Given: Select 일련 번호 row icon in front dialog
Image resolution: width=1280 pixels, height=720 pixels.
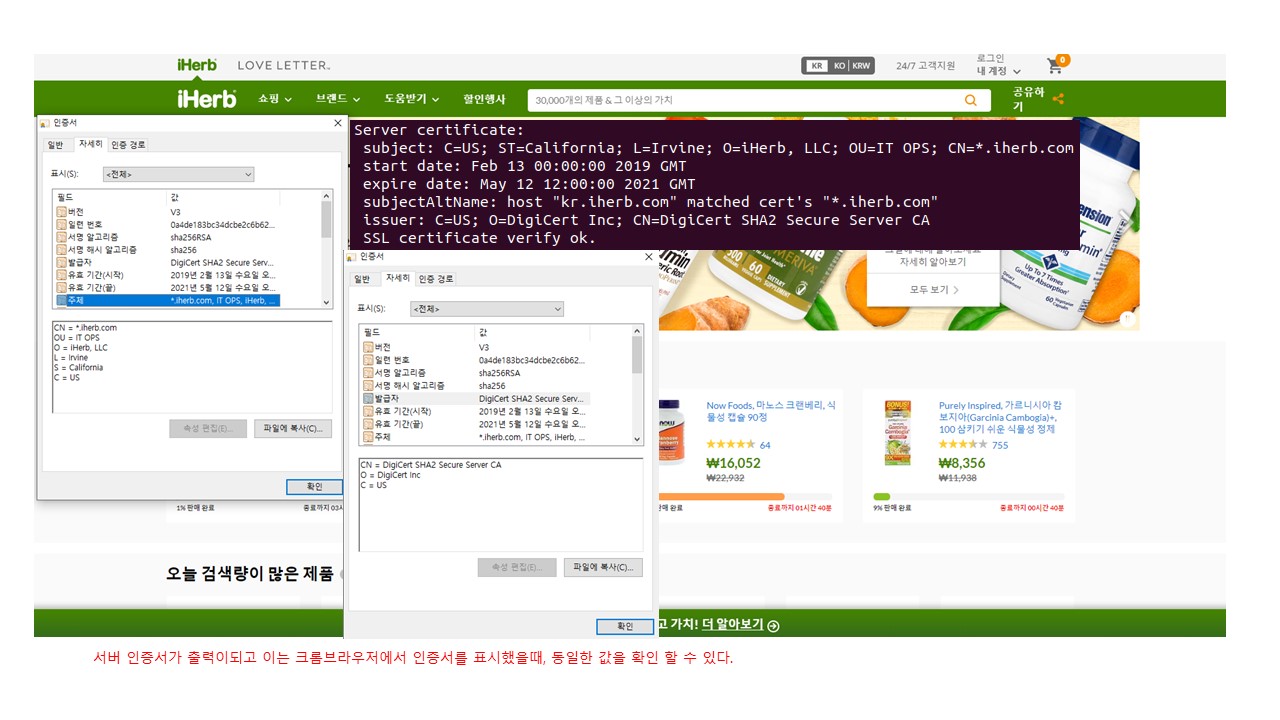Looking at the screenshot, I should tap(368, 360).
